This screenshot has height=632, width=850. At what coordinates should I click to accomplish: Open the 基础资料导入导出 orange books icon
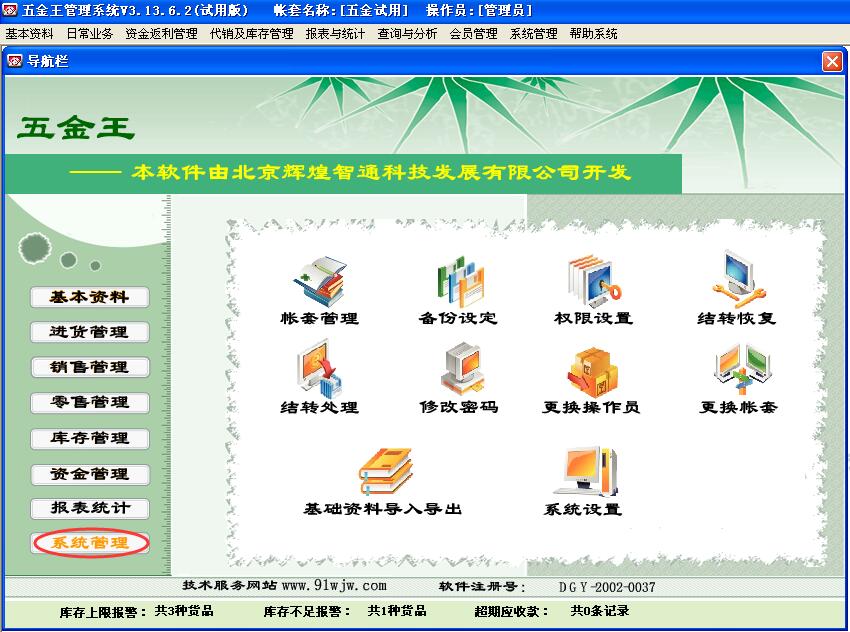[385, 471]
